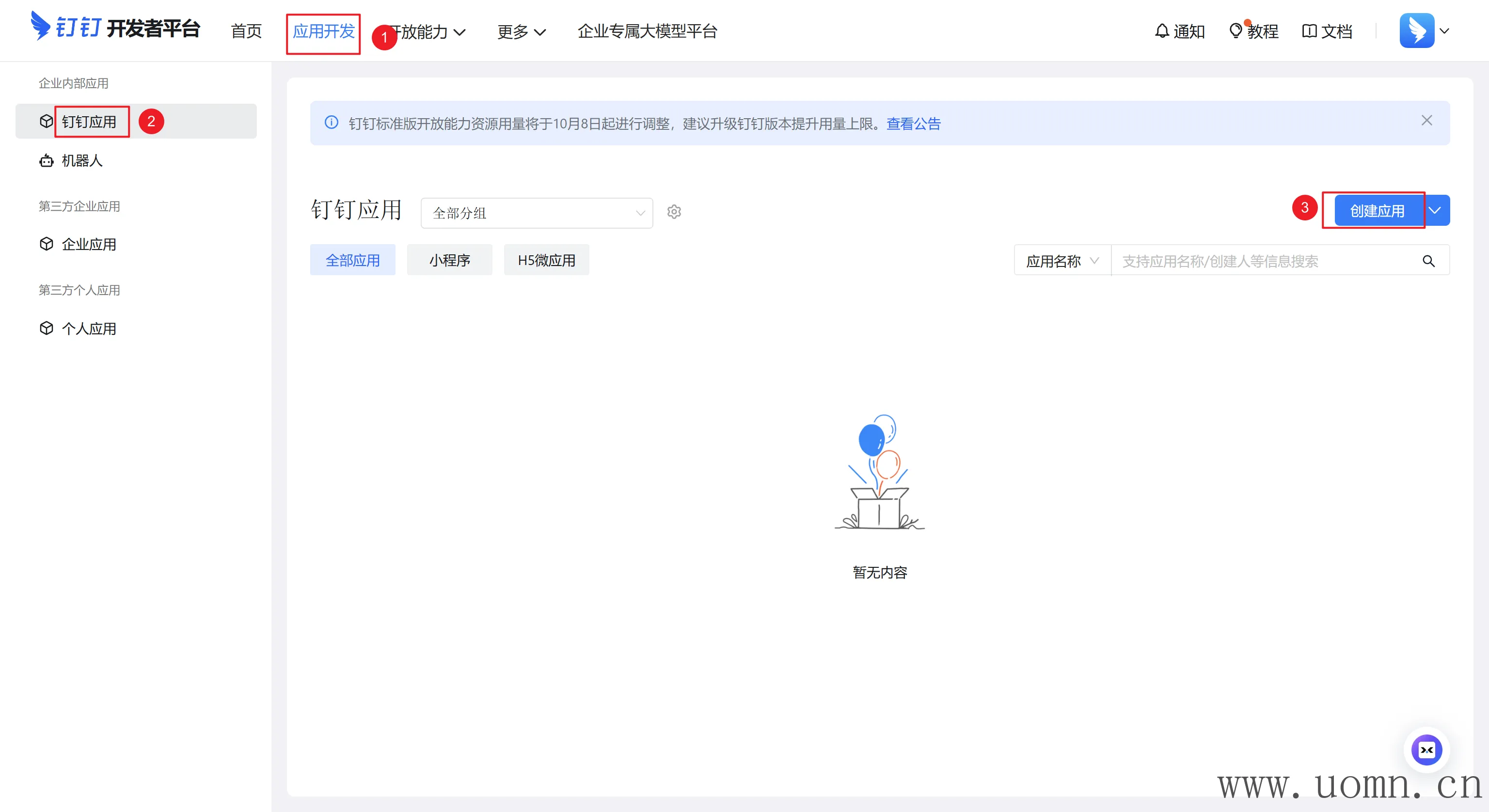
Task: Open docs via book icon
Action: coord(1309,31)
